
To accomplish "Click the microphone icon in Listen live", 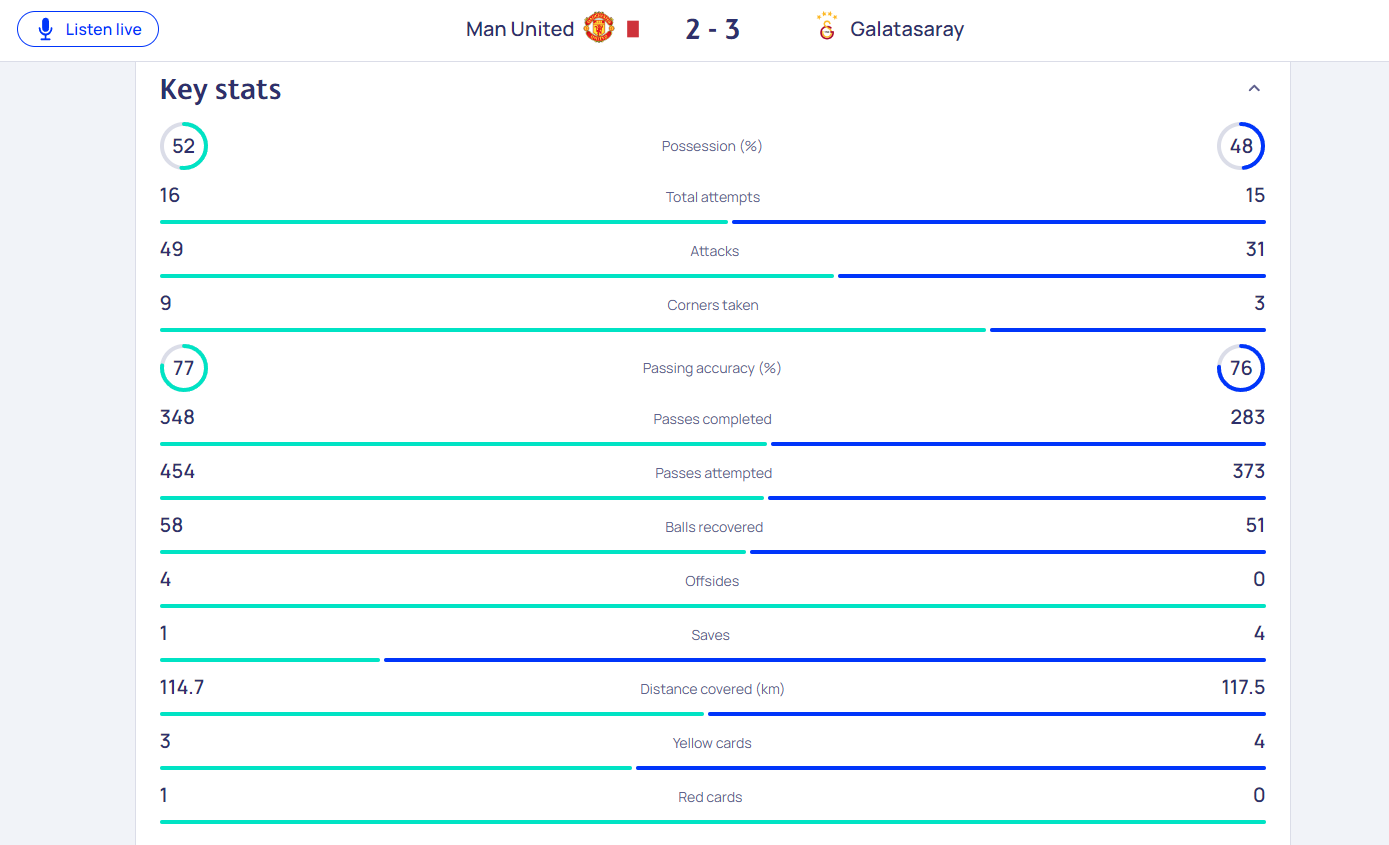I will click(45, 29).
